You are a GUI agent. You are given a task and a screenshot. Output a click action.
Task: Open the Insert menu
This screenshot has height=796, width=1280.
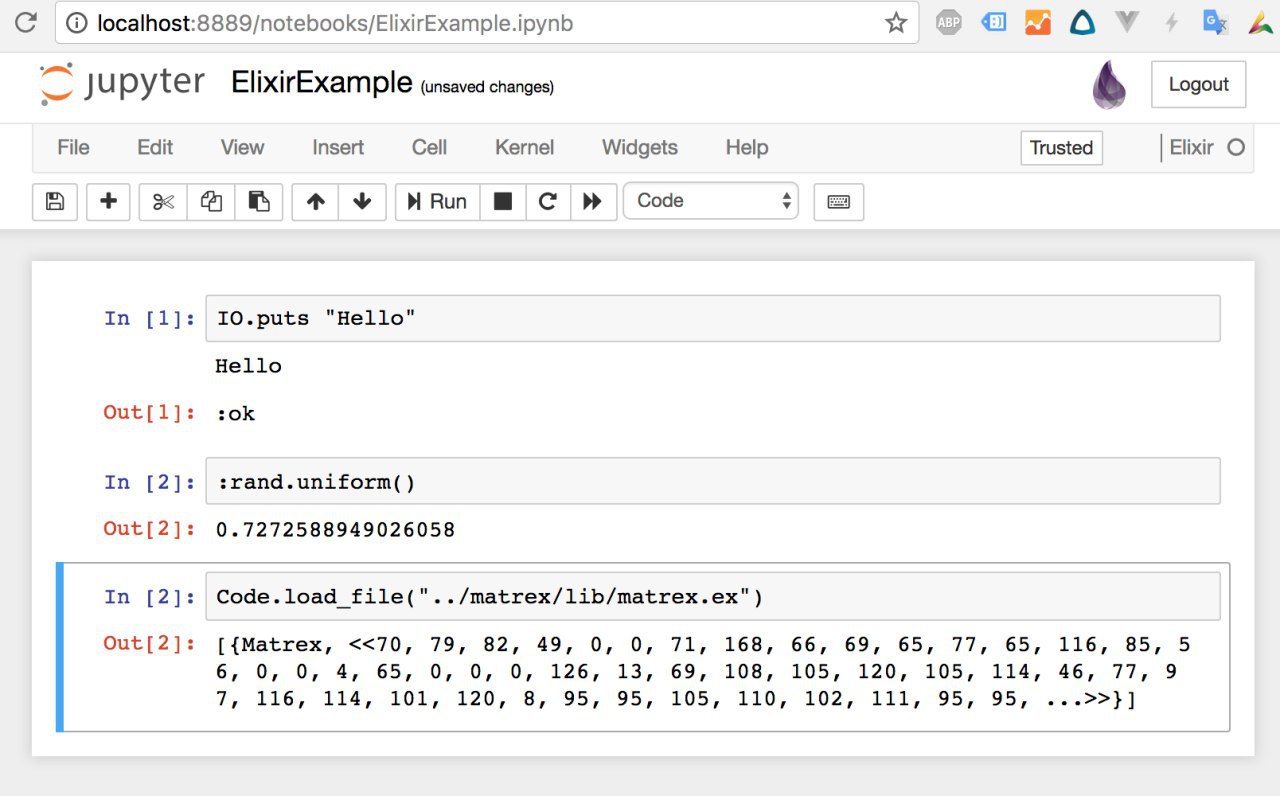(338, 147)
